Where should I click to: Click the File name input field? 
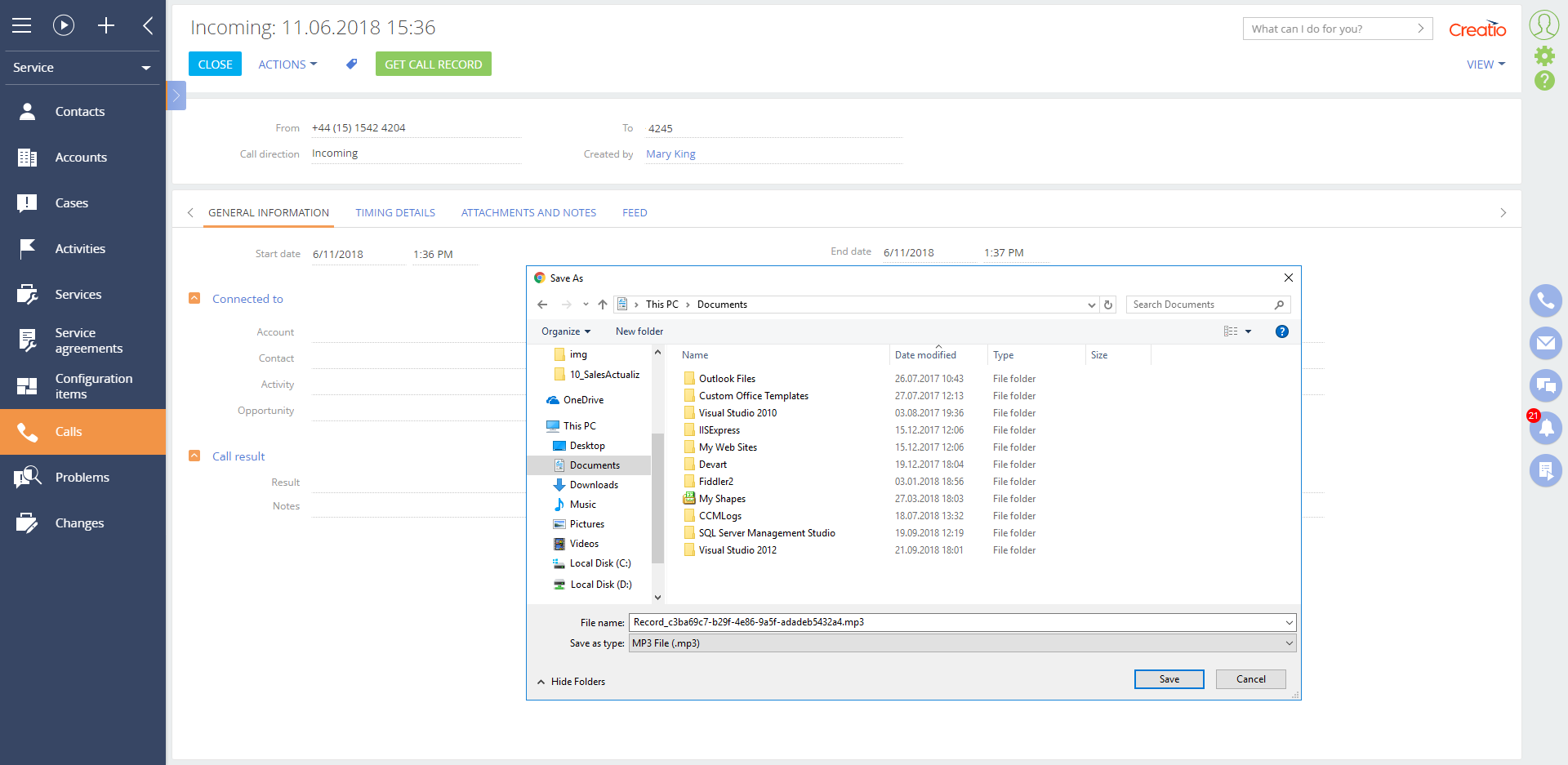click(x=955, y=622)
